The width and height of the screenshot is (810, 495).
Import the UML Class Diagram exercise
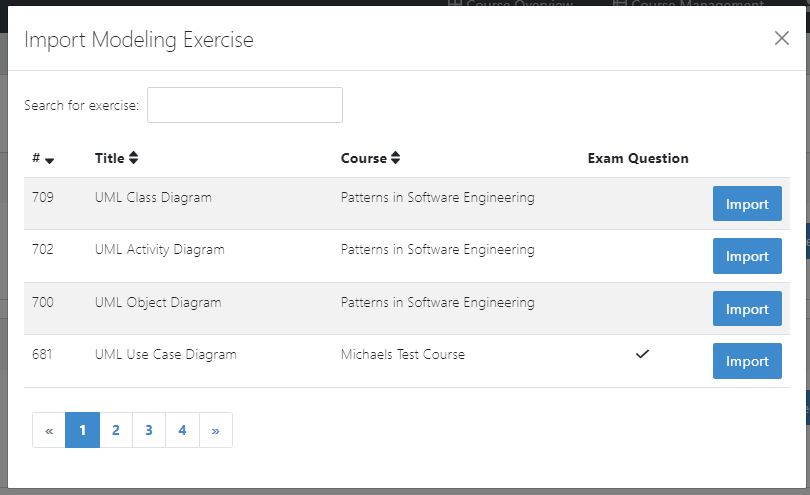pyautogui.click(x=746, y=204)
